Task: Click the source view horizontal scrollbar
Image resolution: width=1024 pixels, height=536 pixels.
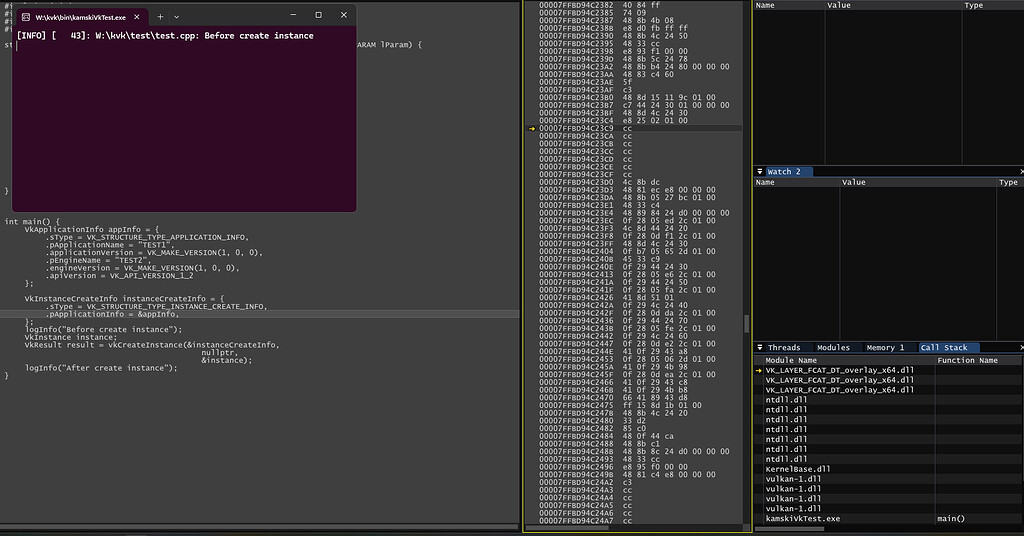Action: 260,527
